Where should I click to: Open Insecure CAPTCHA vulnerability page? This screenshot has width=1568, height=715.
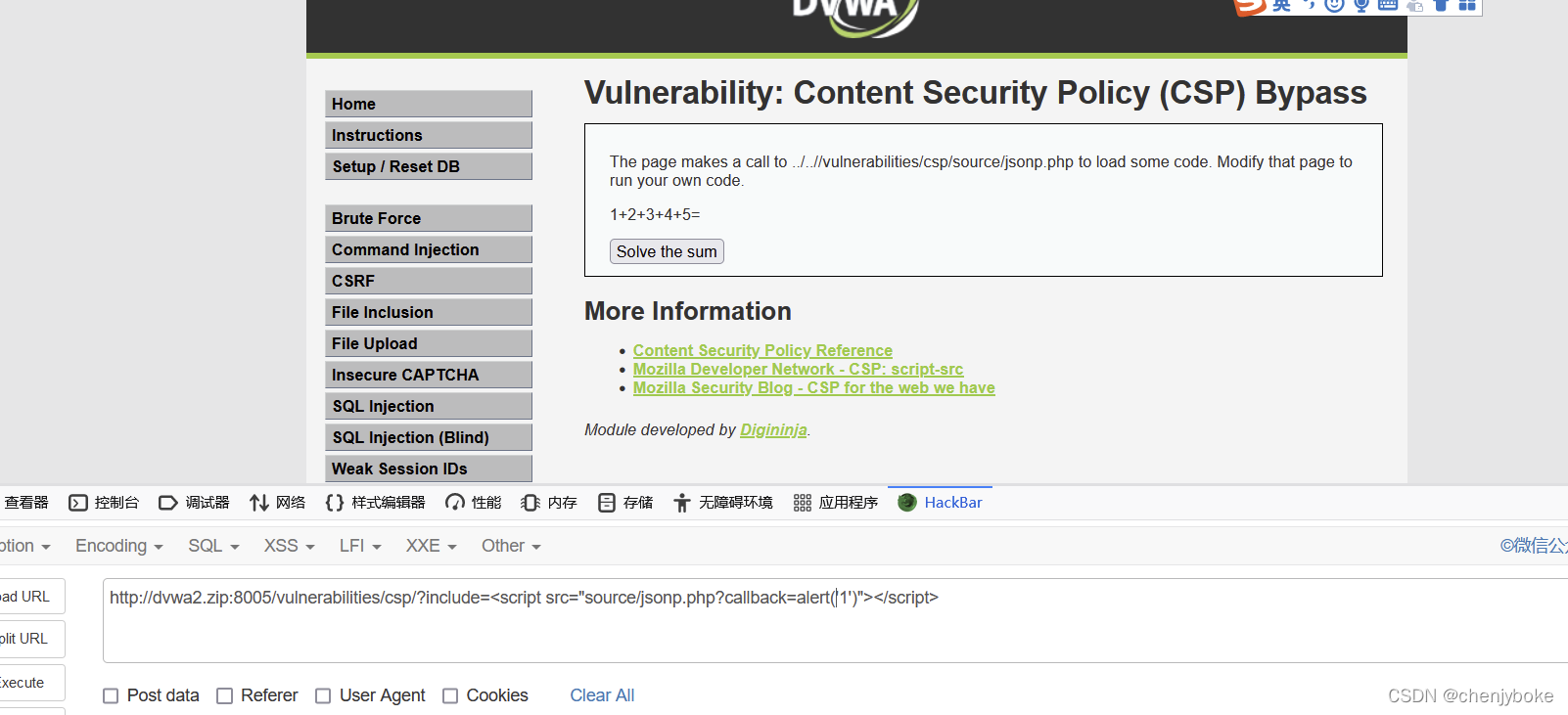click(x=429, y=375)
